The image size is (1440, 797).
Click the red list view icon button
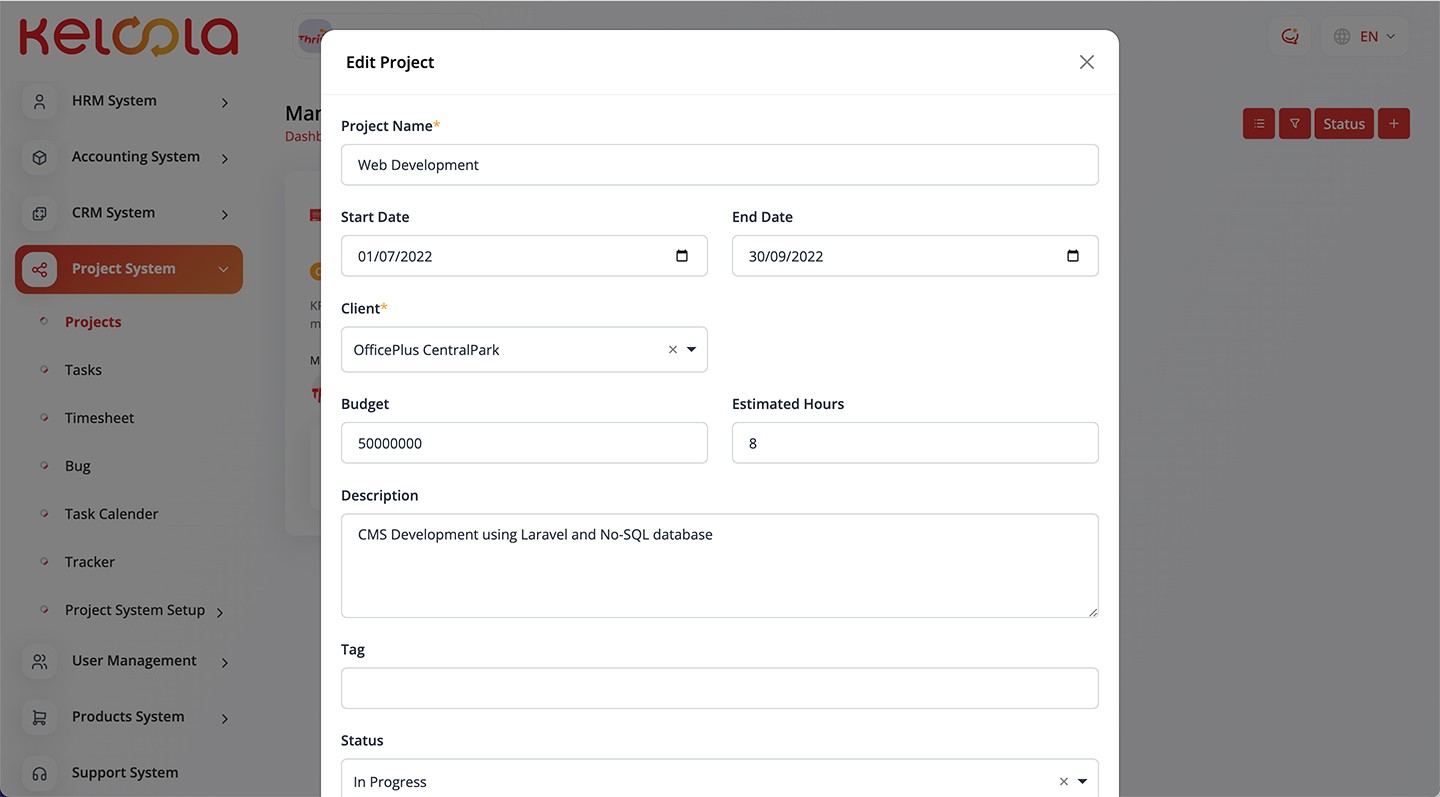1258,124
